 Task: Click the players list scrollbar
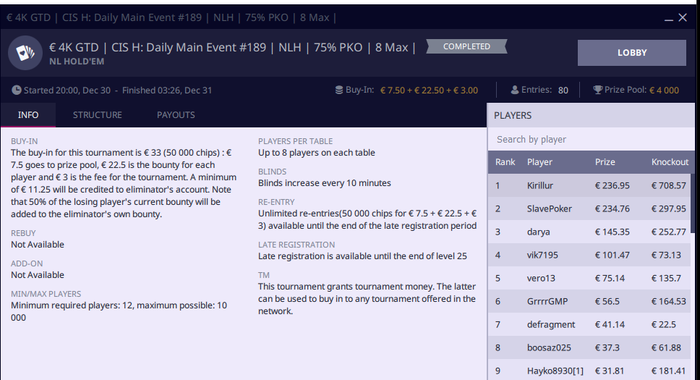click(693, 203)
